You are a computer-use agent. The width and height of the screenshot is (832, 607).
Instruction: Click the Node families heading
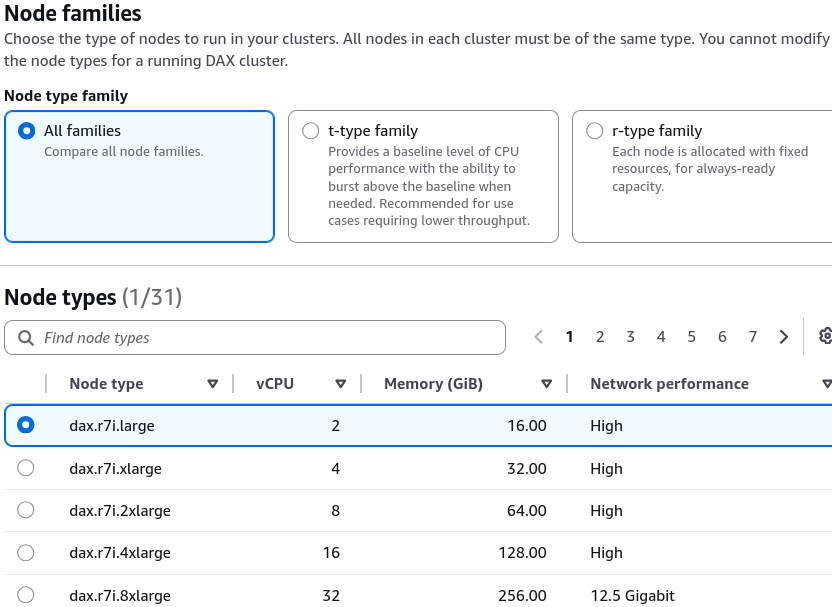click(x=73, y=13)
